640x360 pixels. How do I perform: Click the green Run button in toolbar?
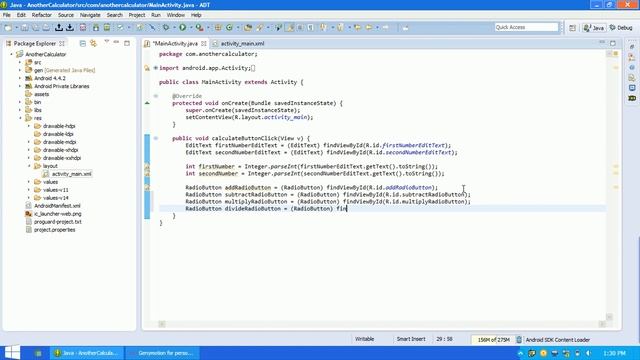pos(182,27)
